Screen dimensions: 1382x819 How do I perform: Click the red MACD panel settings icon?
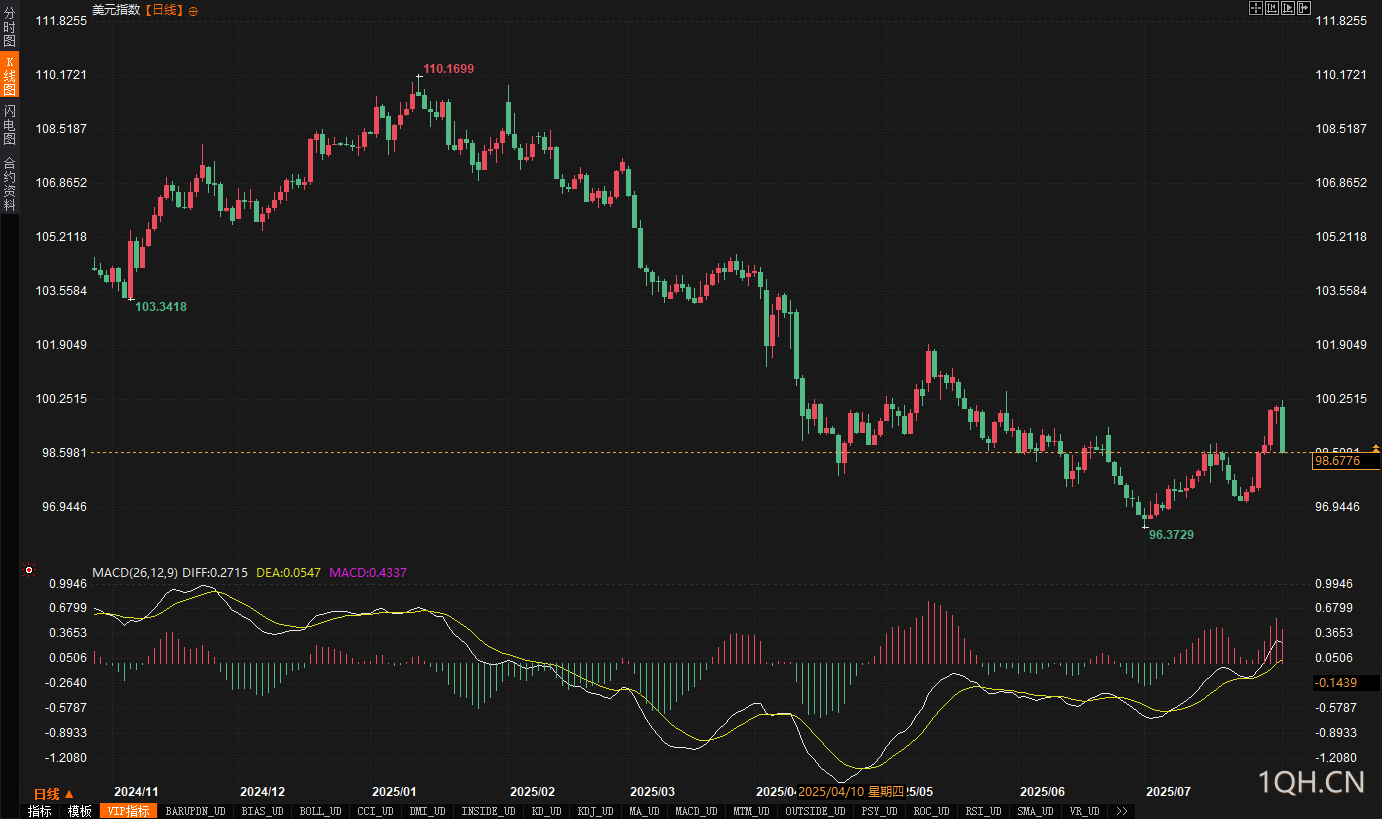click(x=29, y=571)
